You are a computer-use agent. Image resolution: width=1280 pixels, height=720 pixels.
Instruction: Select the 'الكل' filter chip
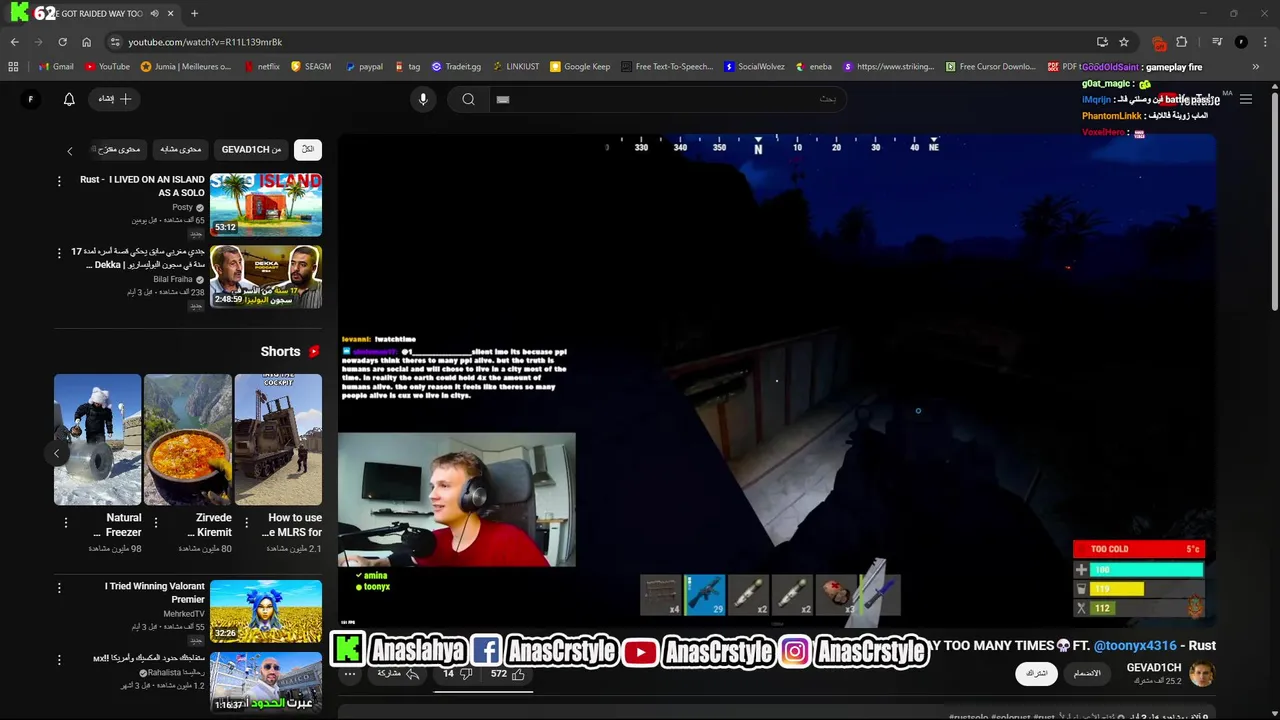coord(308,149)
